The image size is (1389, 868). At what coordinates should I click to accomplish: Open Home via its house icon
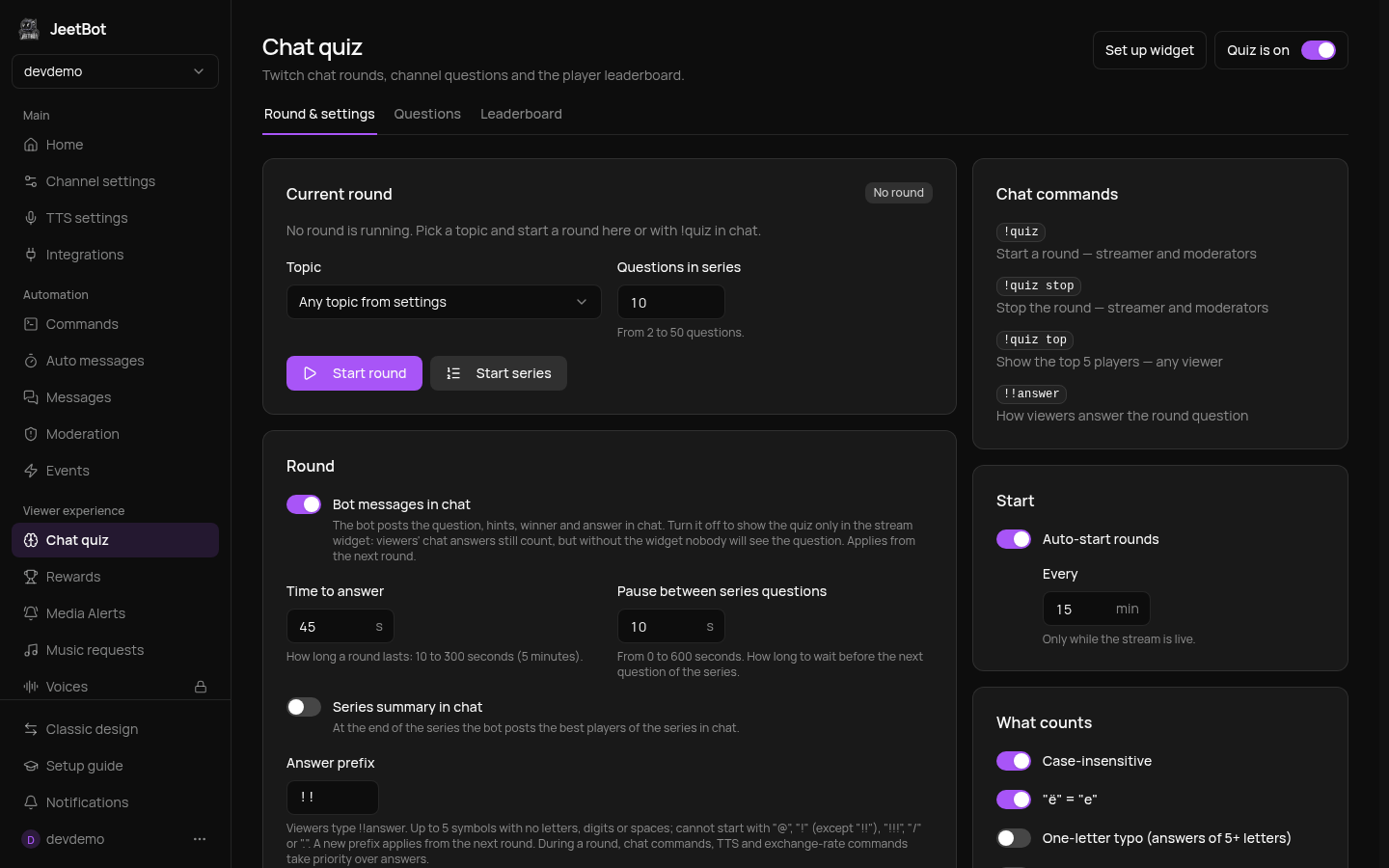[x=31, y=145]
